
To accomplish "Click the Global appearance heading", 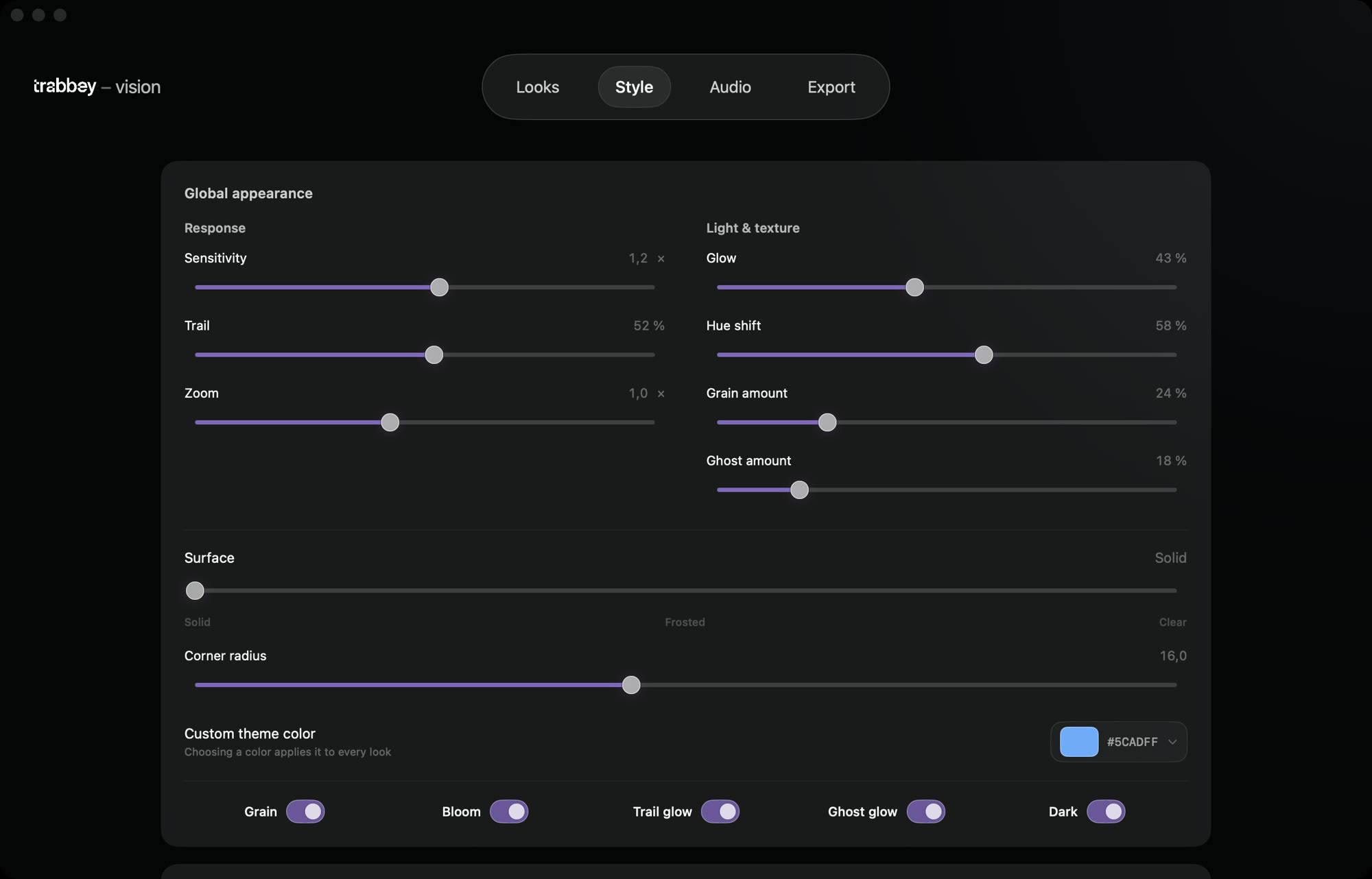I will point(248,193).
